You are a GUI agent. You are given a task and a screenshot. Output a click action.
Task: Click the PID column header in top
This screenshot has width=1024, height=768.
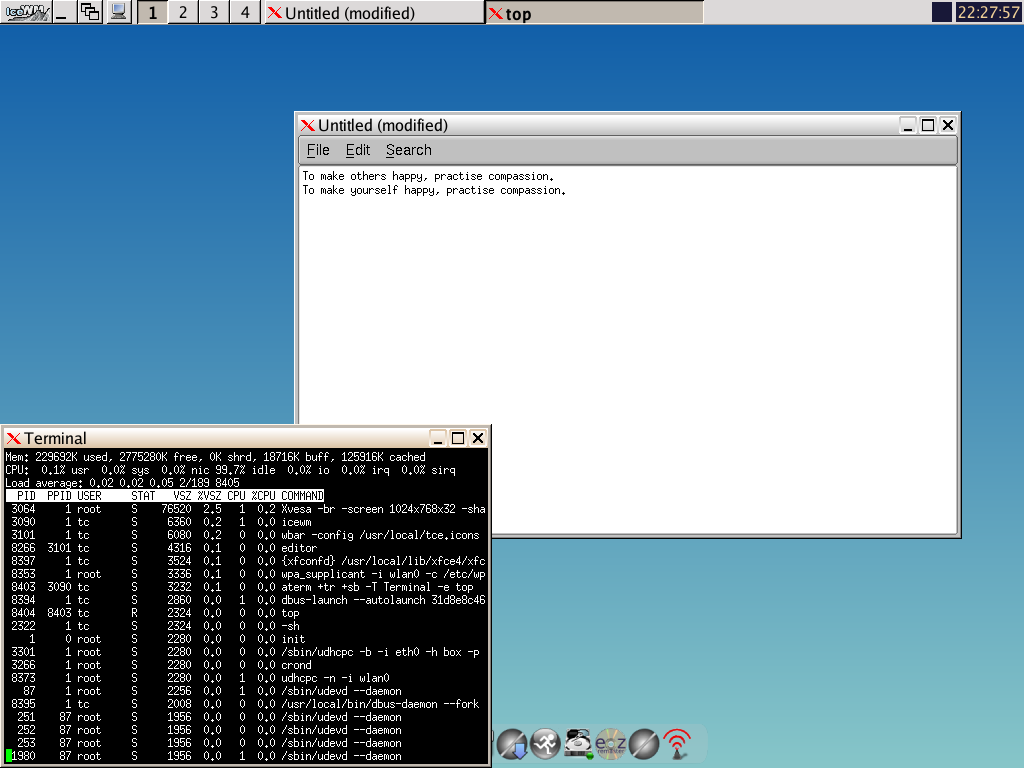coord(27,496)
